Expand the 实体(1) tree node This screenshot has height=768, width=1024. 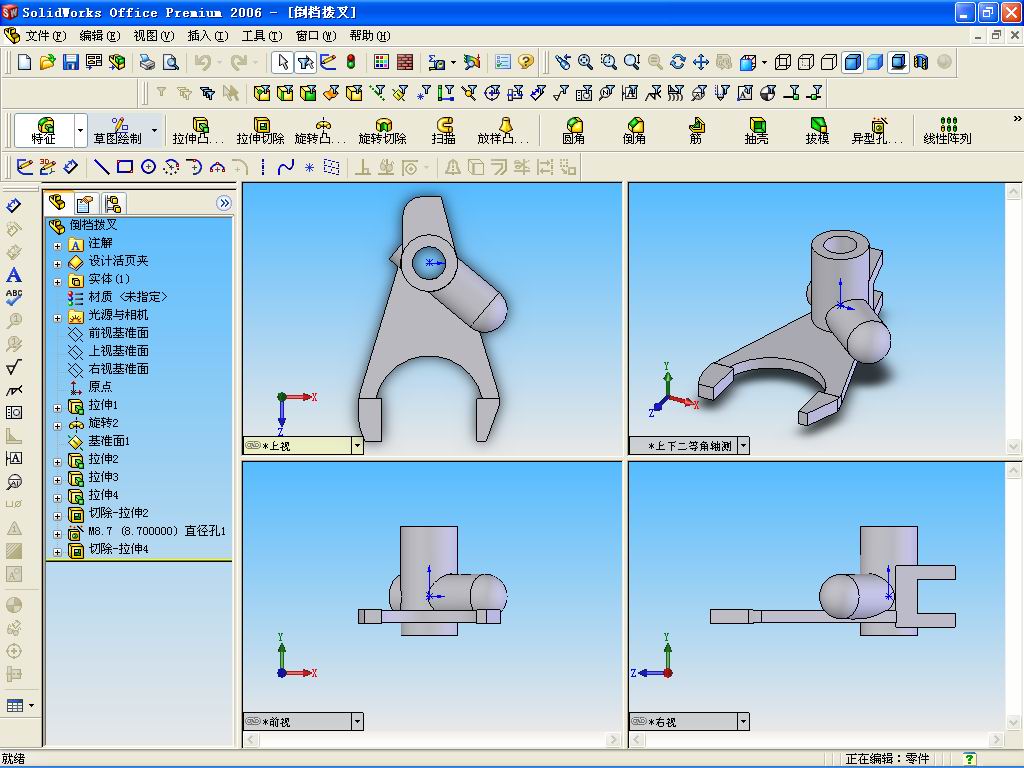57,282
